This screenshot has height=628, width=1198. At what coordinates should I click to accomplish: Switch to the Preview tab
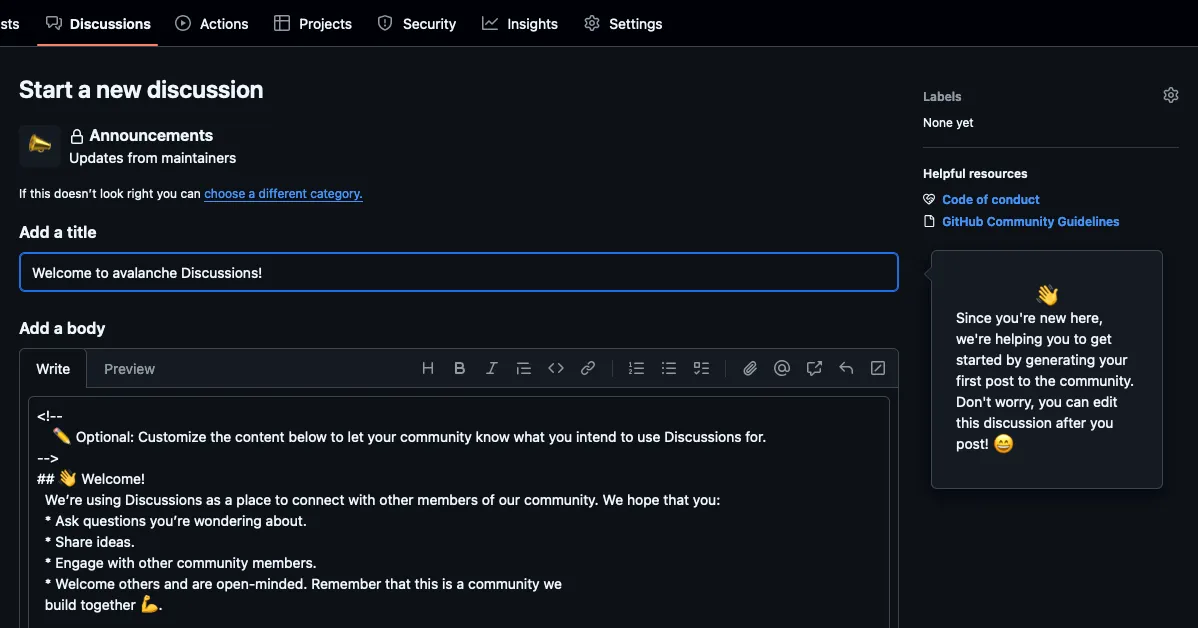click(x=129, y=369)
